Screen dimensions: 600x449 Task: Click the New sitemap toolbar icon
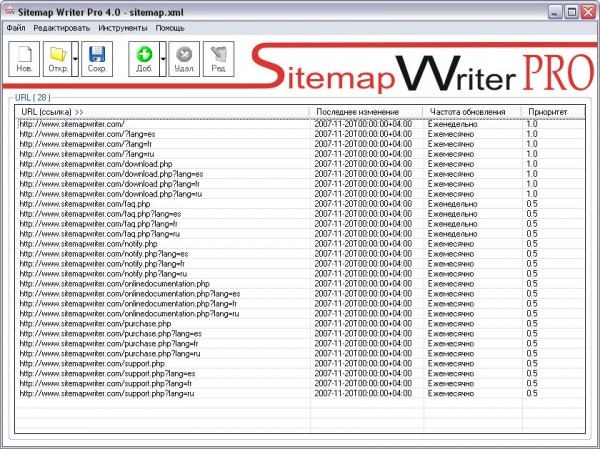point(24,59)
